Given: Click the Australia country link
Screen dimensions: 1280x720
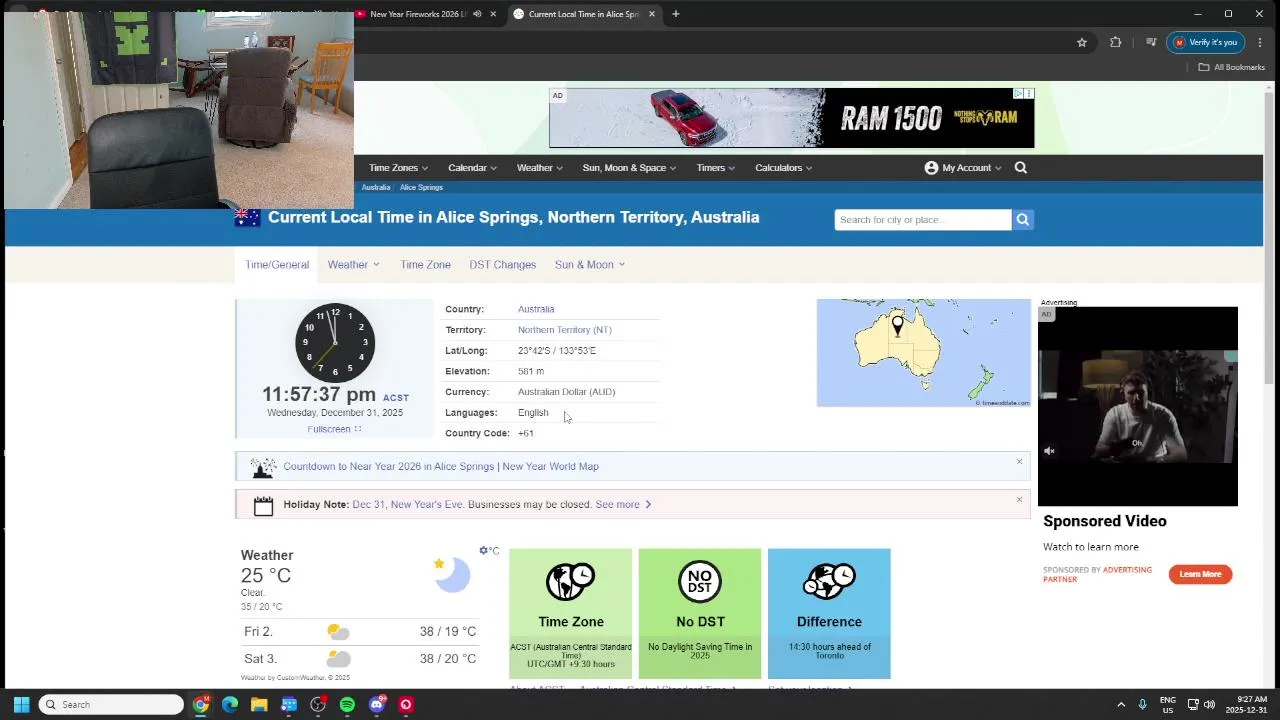Looking at the screenshot, I should [x=536, y=309].
